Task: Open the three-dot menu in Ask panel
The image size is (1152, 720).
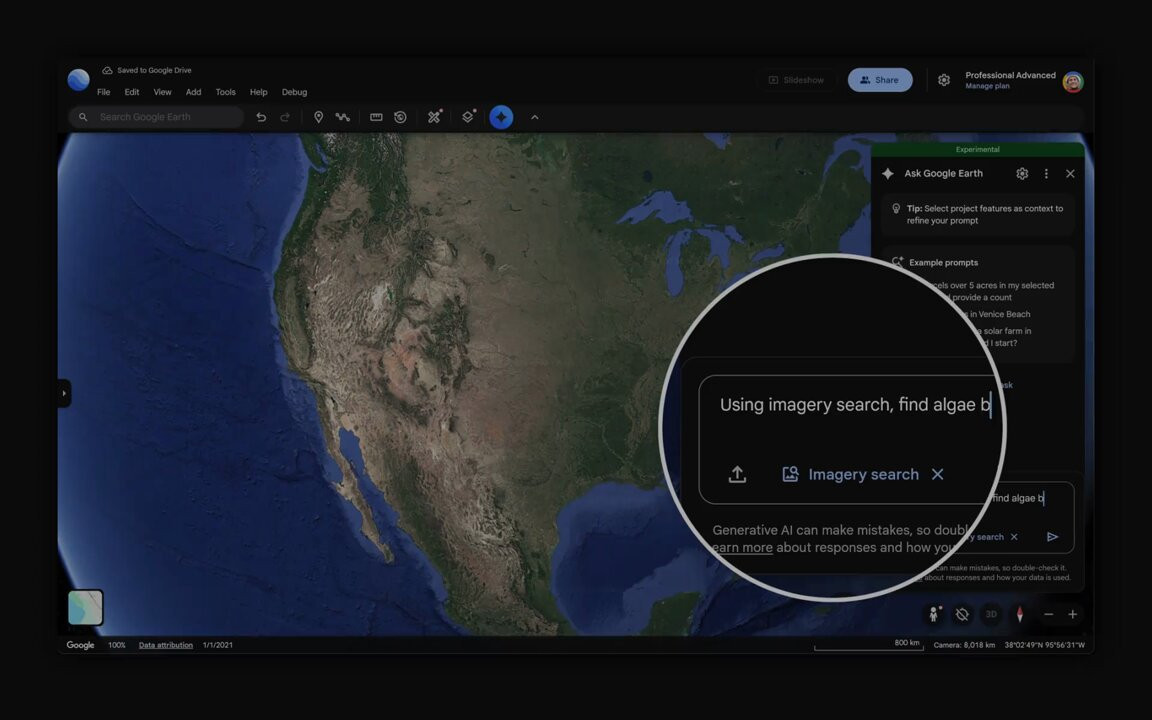Action: point(1046,173)
